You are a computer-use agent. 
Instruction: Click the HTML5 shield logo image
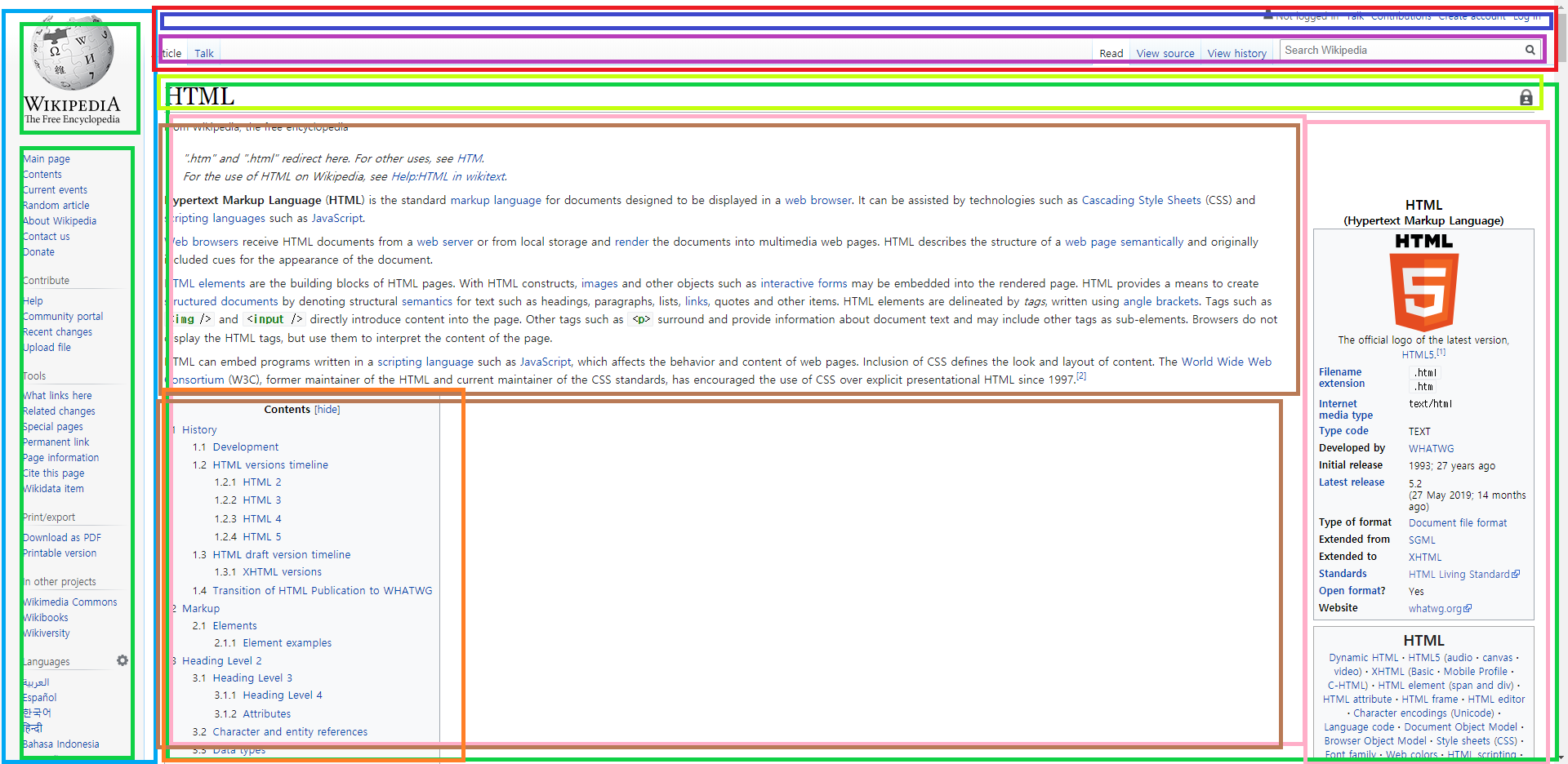1423,291
